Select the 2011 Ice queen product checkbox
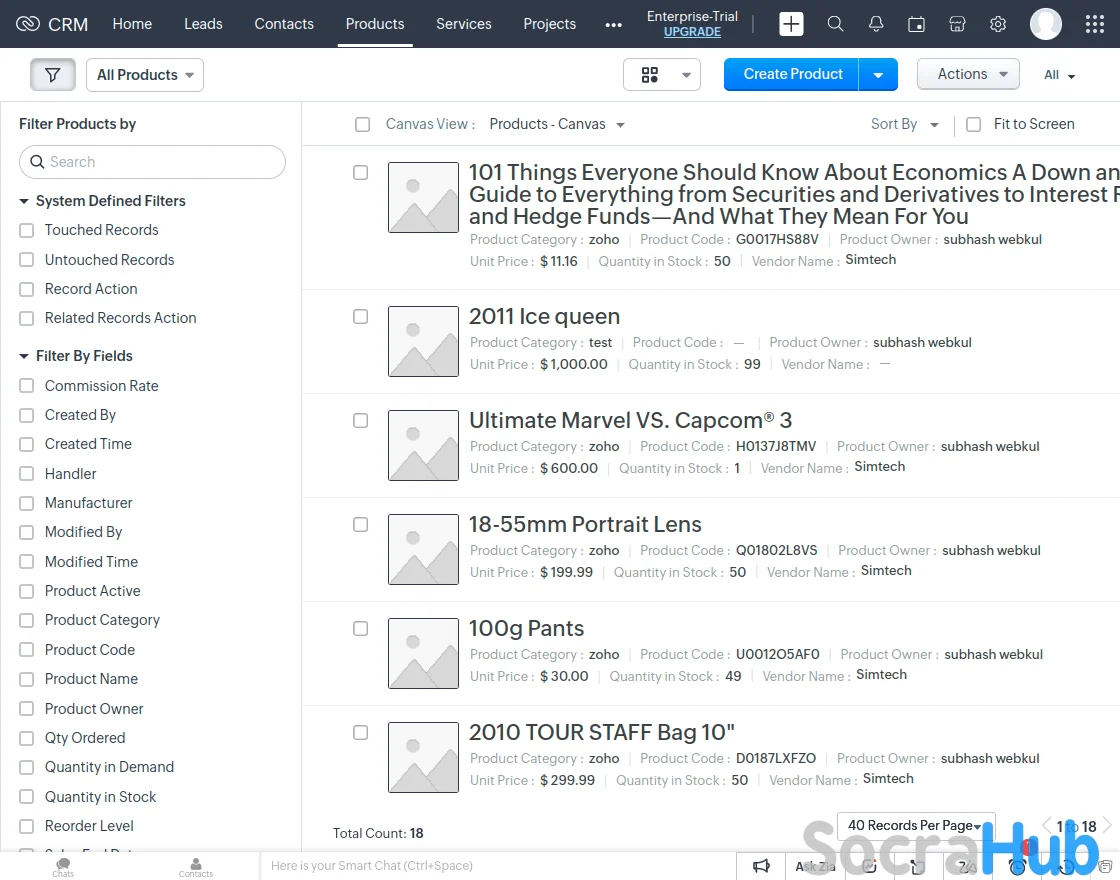Viewport: 1120px width, 880px height. pyautogui.click(x=360, y=317)
